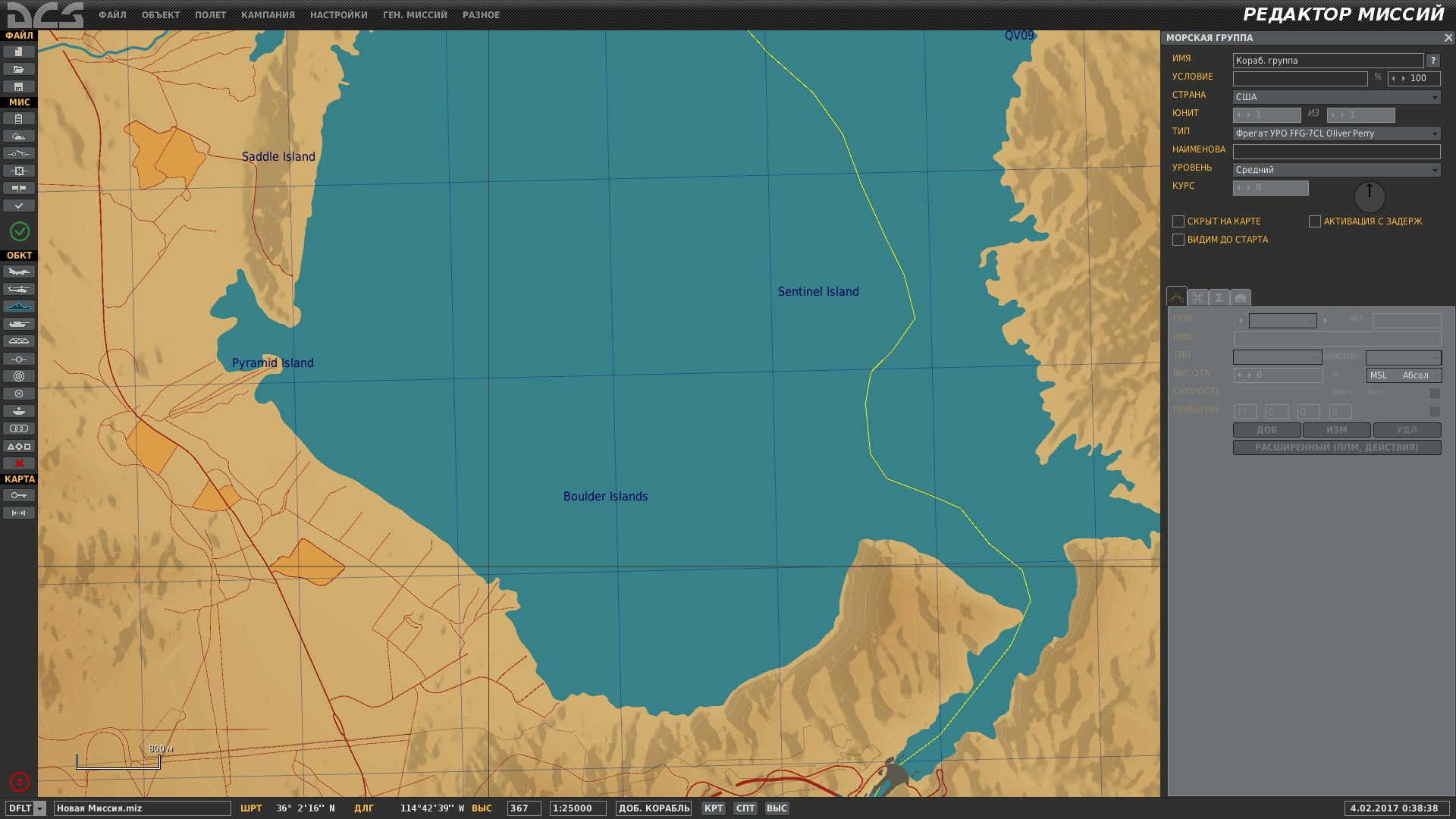This screenshot has width=1456, height=819.
Task: Click the green circled checkmark fly mission icon
Action: click(x=20, y=231)
